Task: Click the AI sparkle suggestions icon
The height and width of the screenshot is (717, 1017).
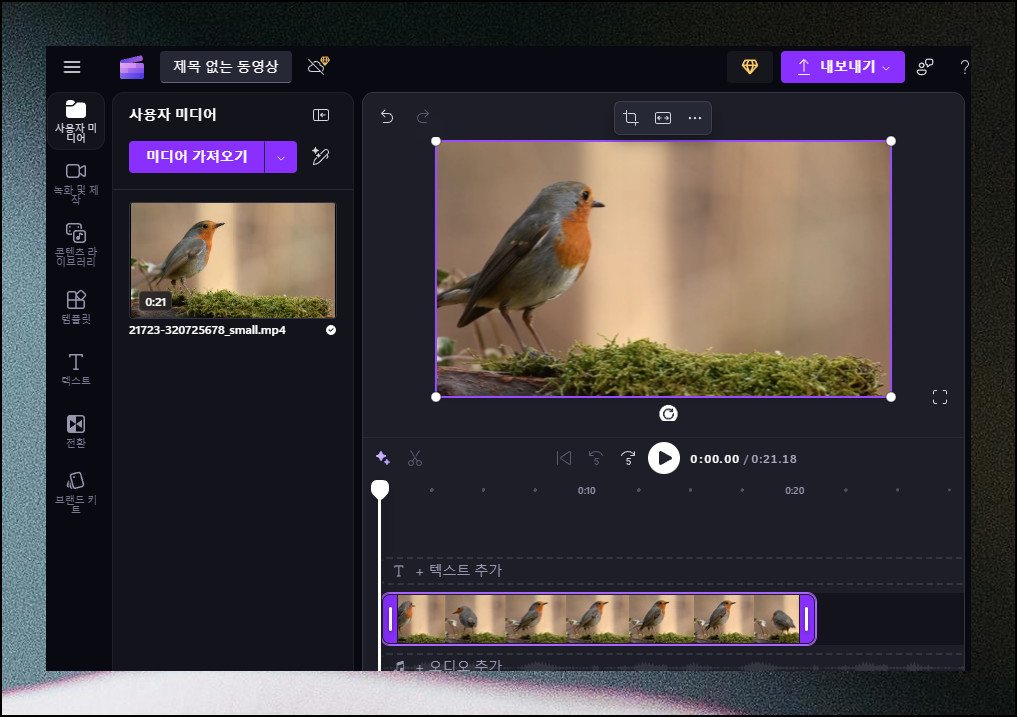Action: tap(383, 458)
